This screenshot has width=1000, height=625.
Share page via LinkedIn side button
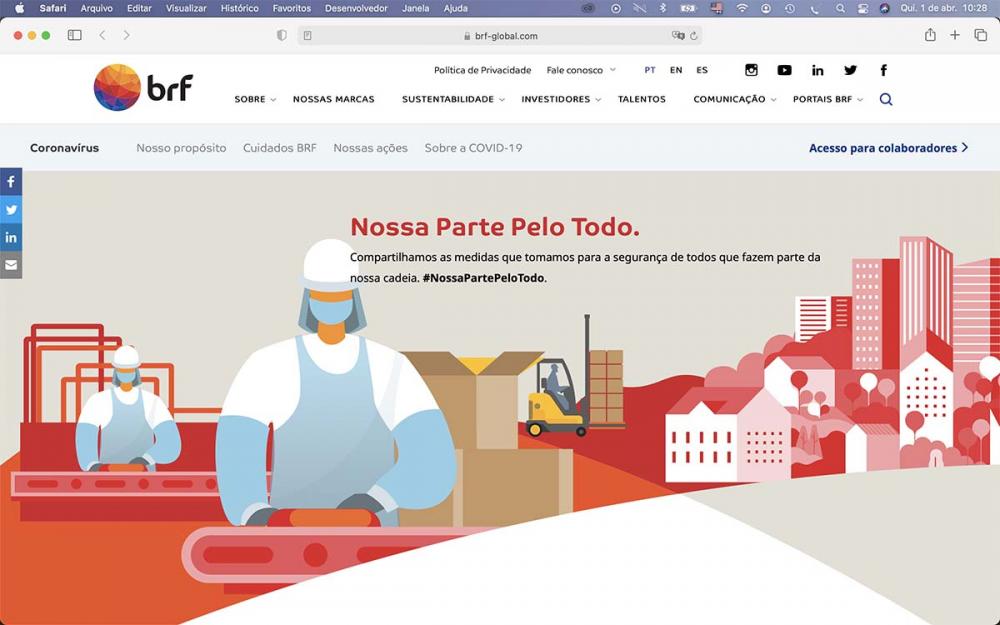coord(11,237)
